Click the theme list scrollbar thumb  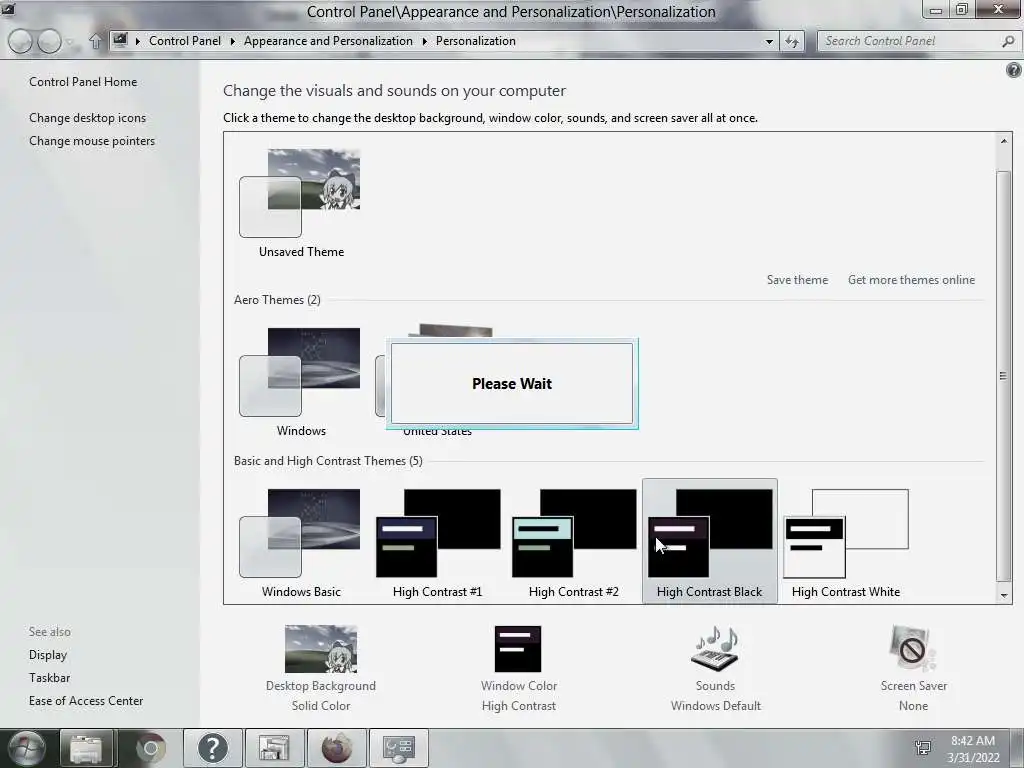click(x=1004, y=375)
